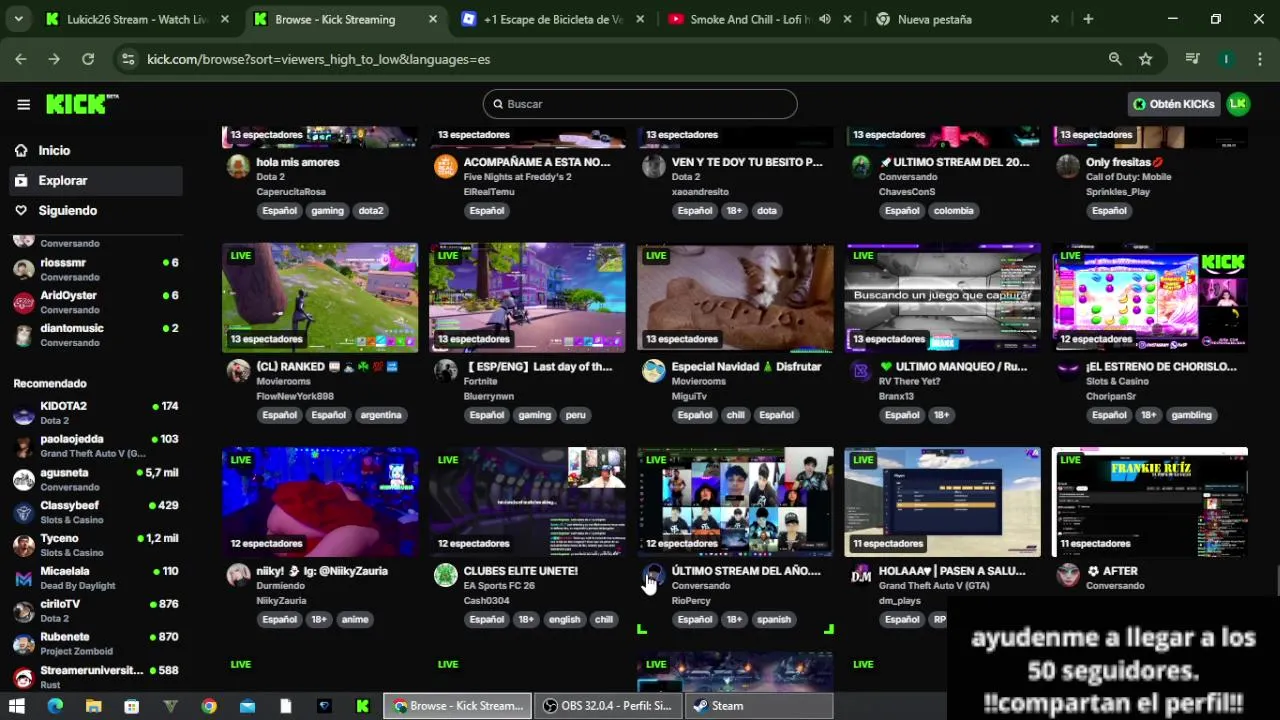Screen dimensions: 1280x720
Task: Open media controls icon in toolbar
Action: coord(1192,59)
